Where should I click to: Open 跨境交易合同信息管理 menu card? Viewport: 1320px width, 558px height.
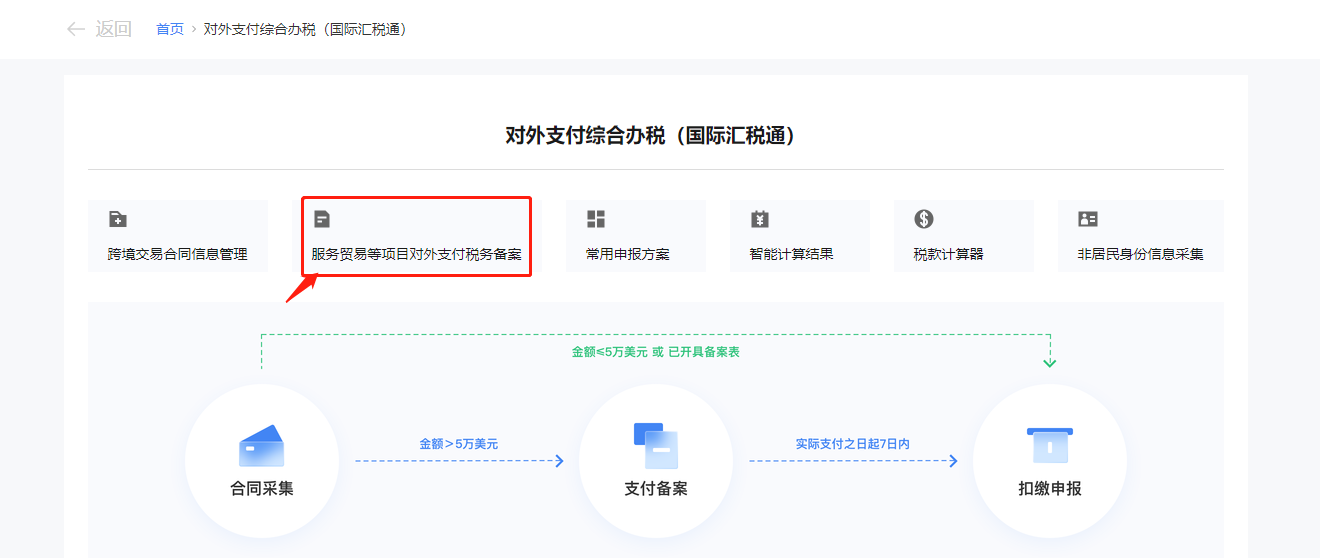tap(177, 254)
